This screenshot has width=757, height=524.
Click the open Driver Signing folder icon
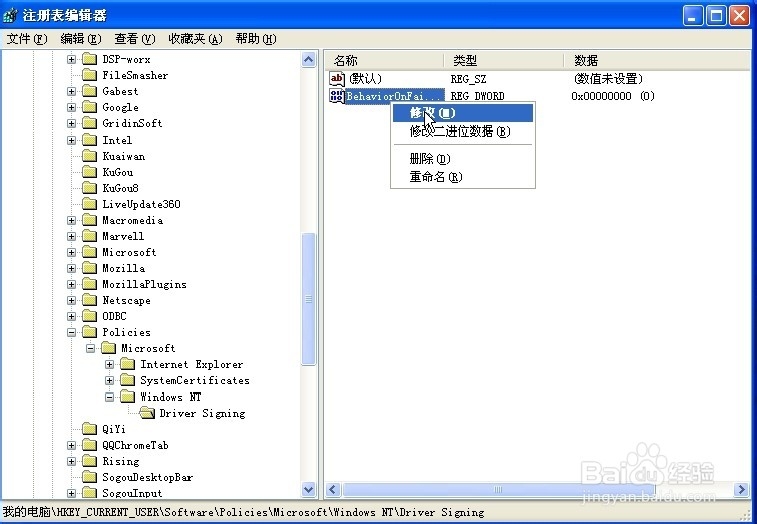tap(147, 413)
